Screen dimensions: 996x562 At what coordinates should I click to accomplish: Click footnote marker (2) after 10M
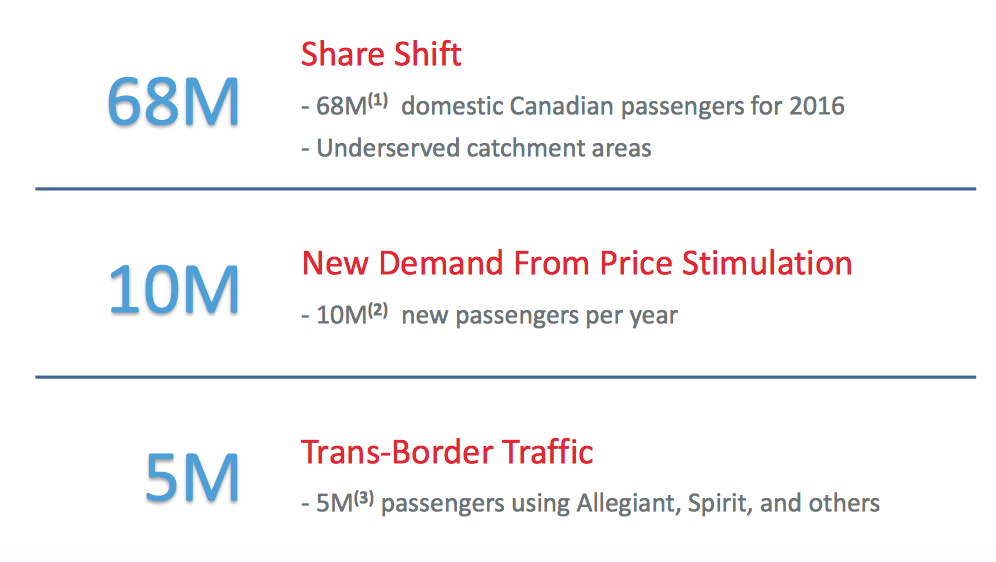point(378,310)
